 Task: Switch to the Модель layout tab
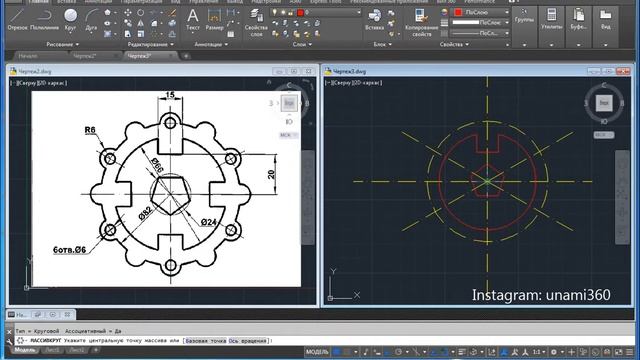(x=25, y=350)
